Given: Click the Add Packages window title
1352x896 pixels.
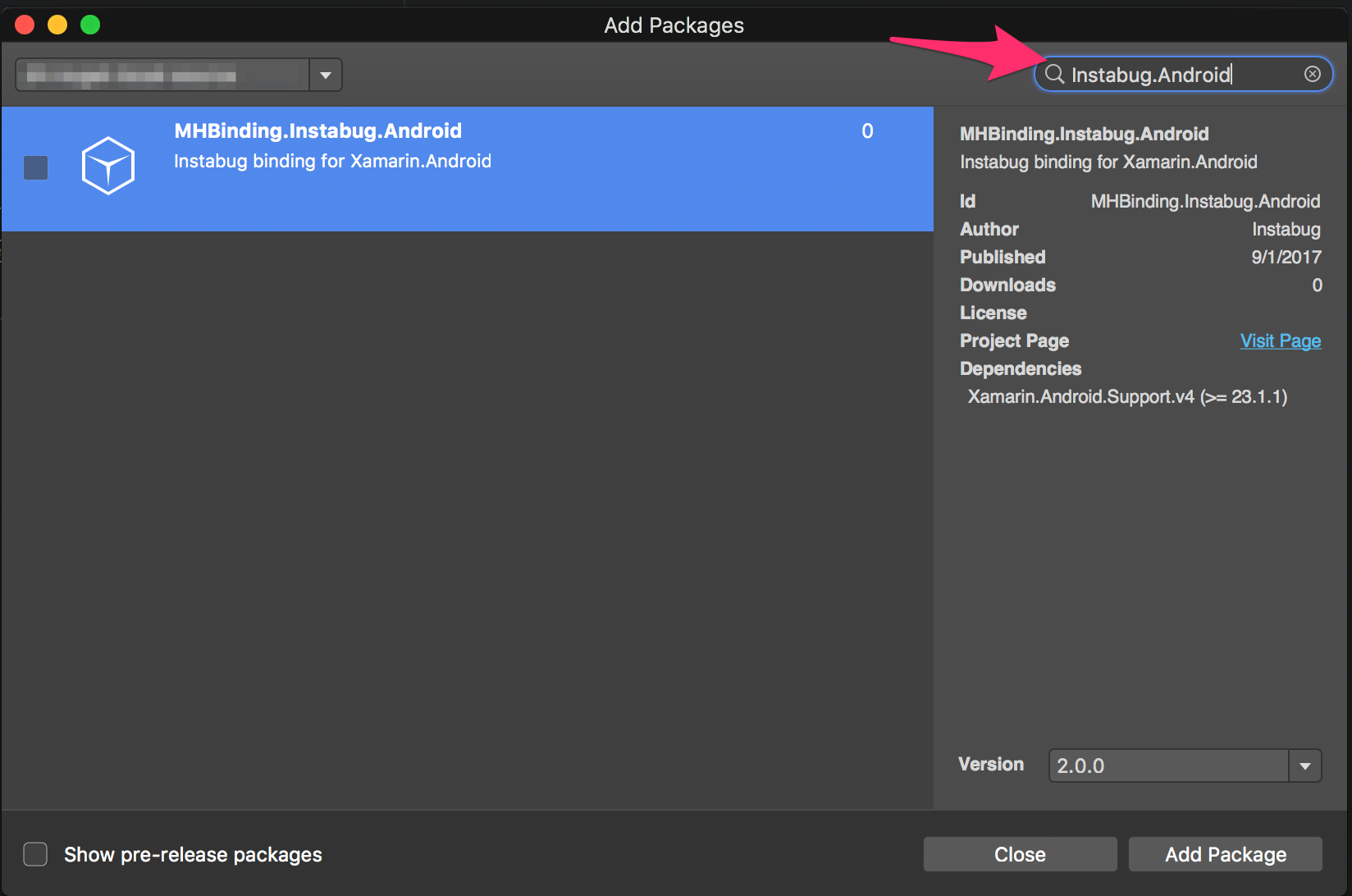Looking at the screenshot, I should [x=674, y=25].
